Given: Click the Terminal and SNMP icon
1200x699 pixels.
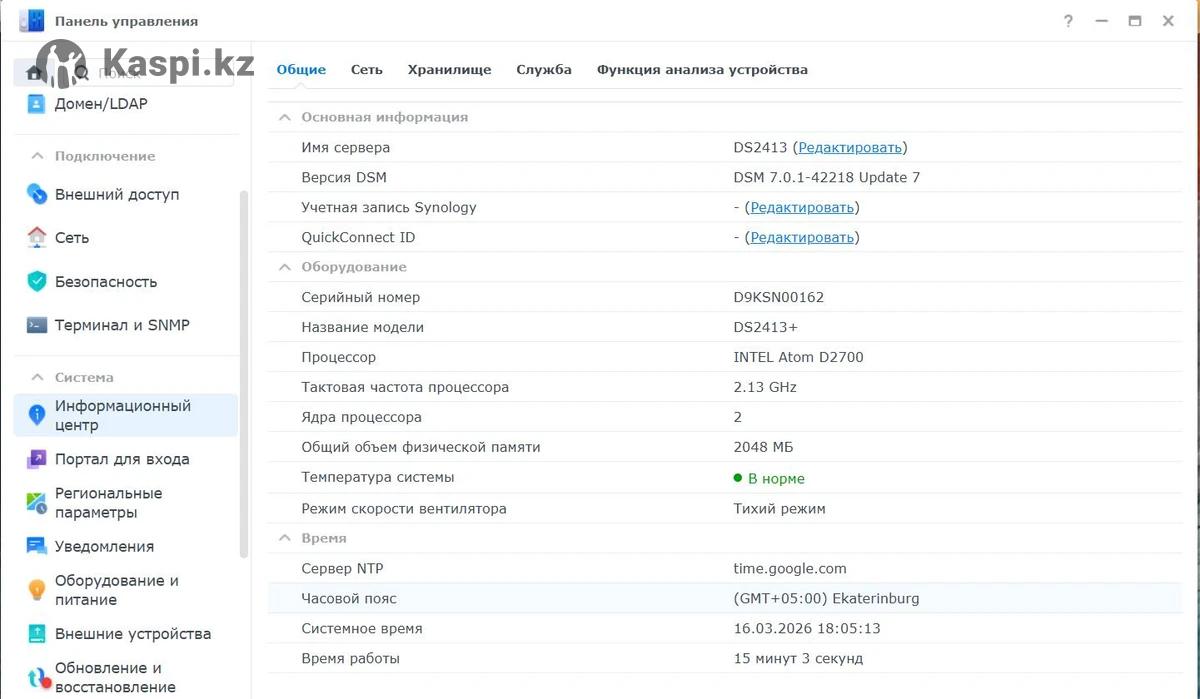Looking at the screenshot, I should pyautogui.click(x=37, y=325).
